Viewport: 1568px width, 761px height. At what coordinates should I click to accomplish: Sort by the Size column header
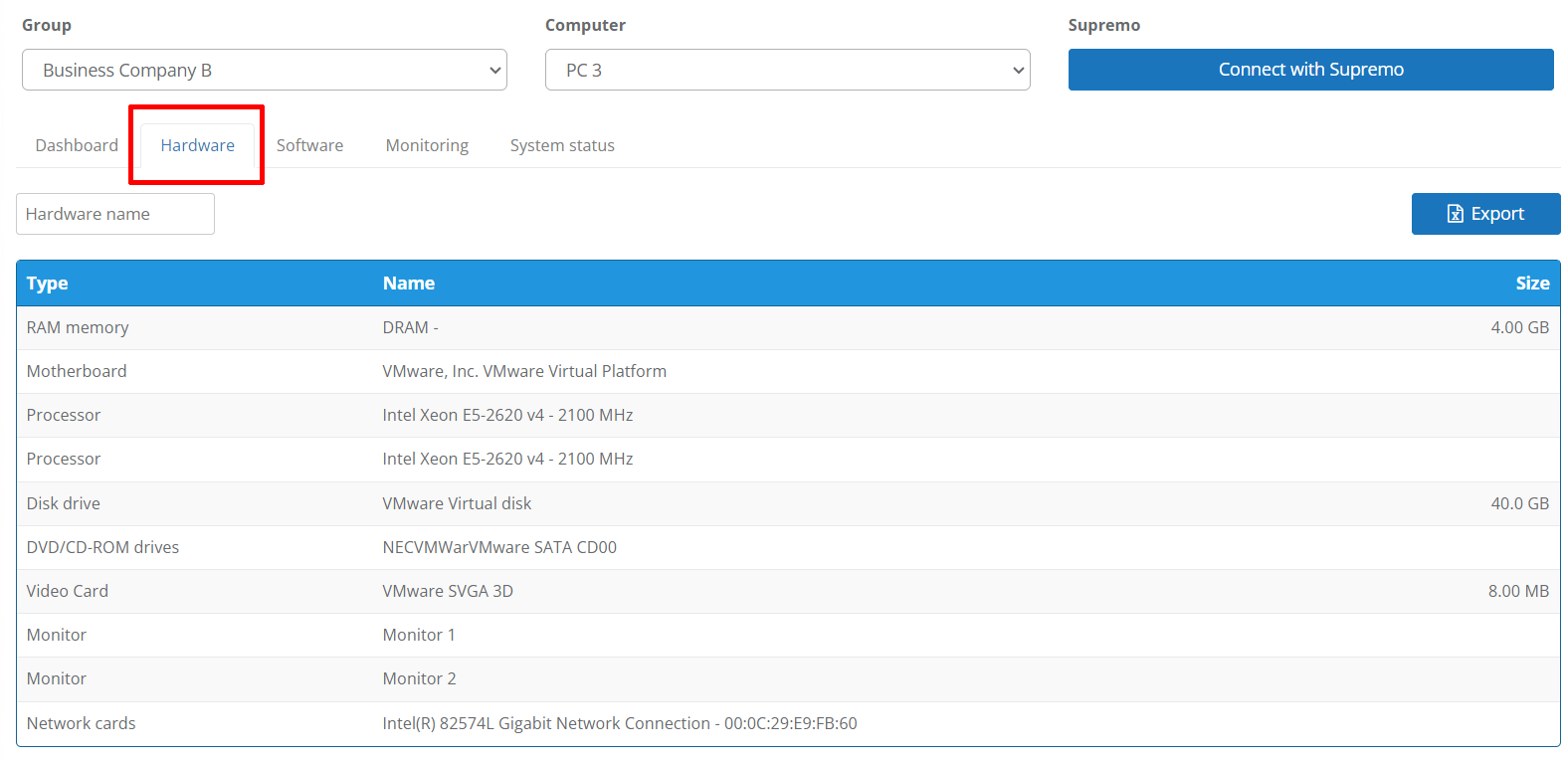[1532, 284]
